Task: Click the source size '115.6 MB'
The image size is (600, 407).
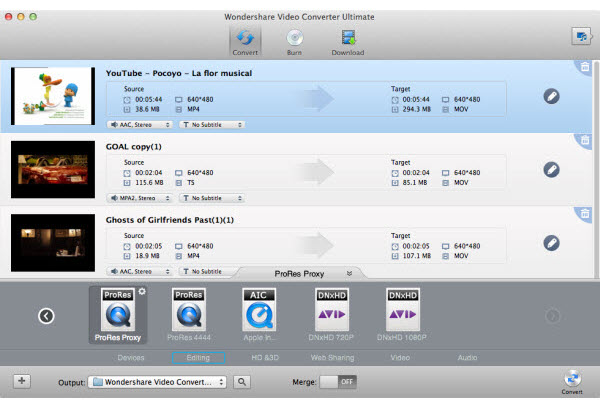Action: (x=149, y=183)
